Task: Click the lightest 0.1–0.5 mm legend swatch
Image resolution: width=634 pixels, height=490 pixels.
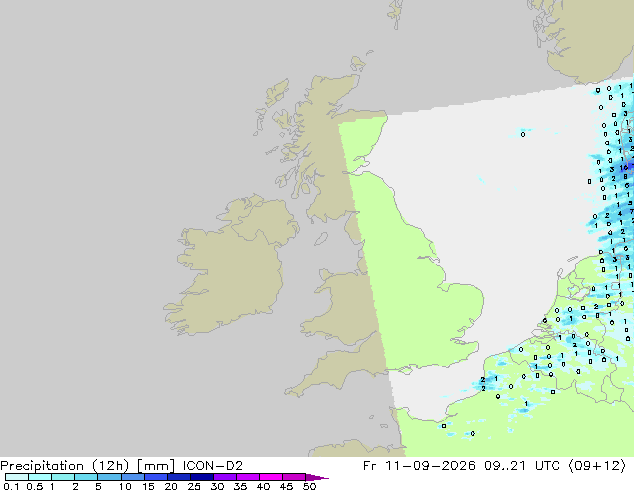Action: 17,477
